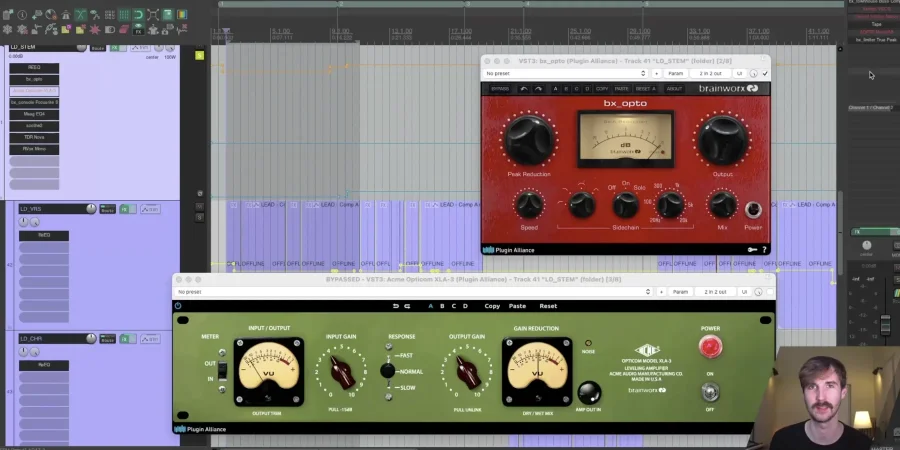Click the redo arrow in bx_opto toolbar
This screenshot has height=450, width=900.
pyautogui.click(x=538, y=89)
